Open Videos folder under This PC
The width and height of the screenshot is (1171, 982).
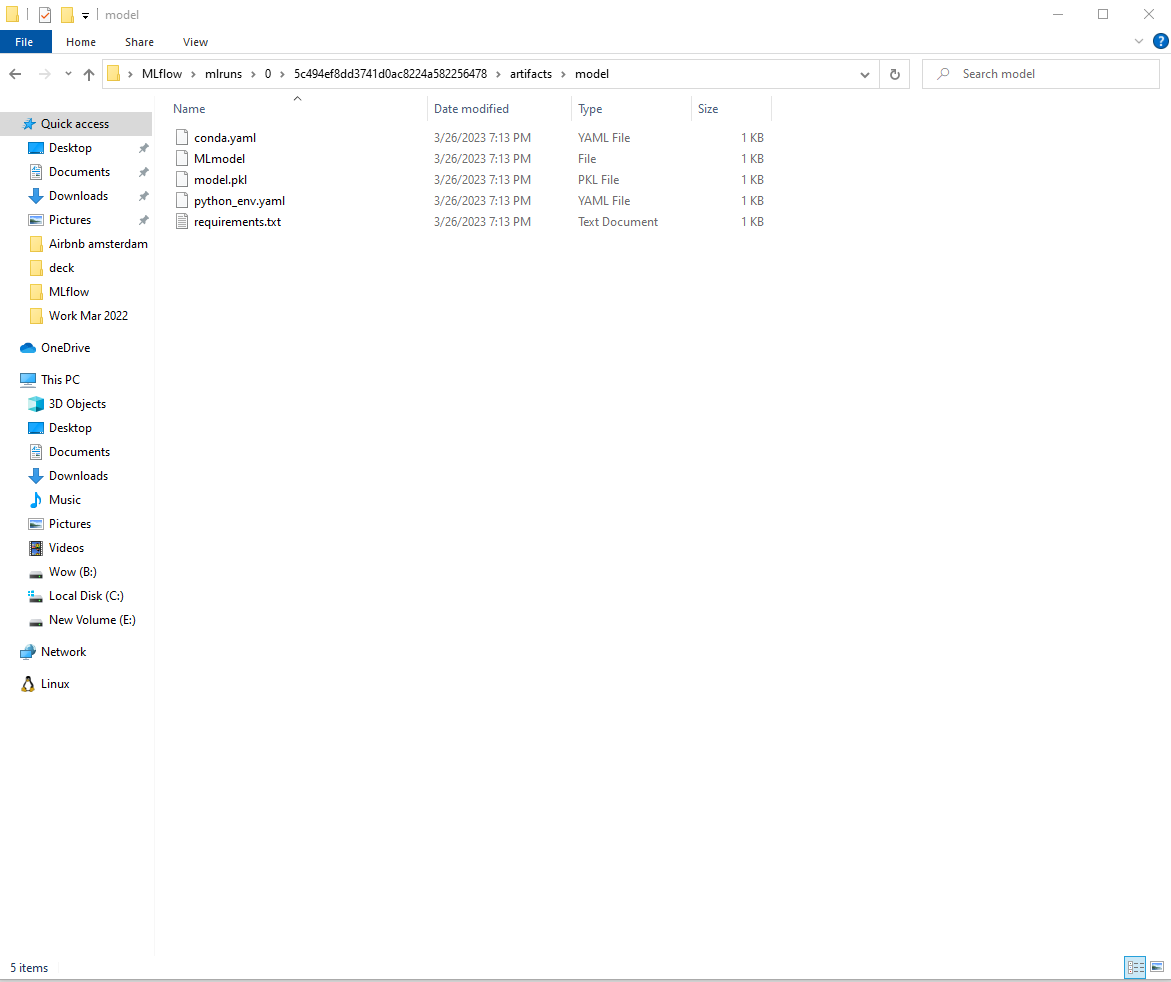(66, 548)
